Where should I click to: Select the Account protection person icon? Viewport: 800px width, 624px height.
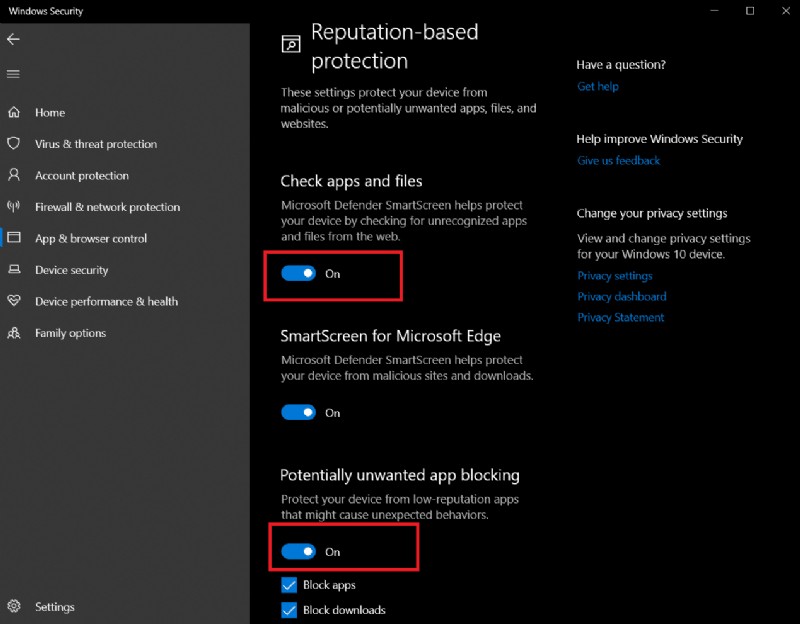[x=14, y=175]
